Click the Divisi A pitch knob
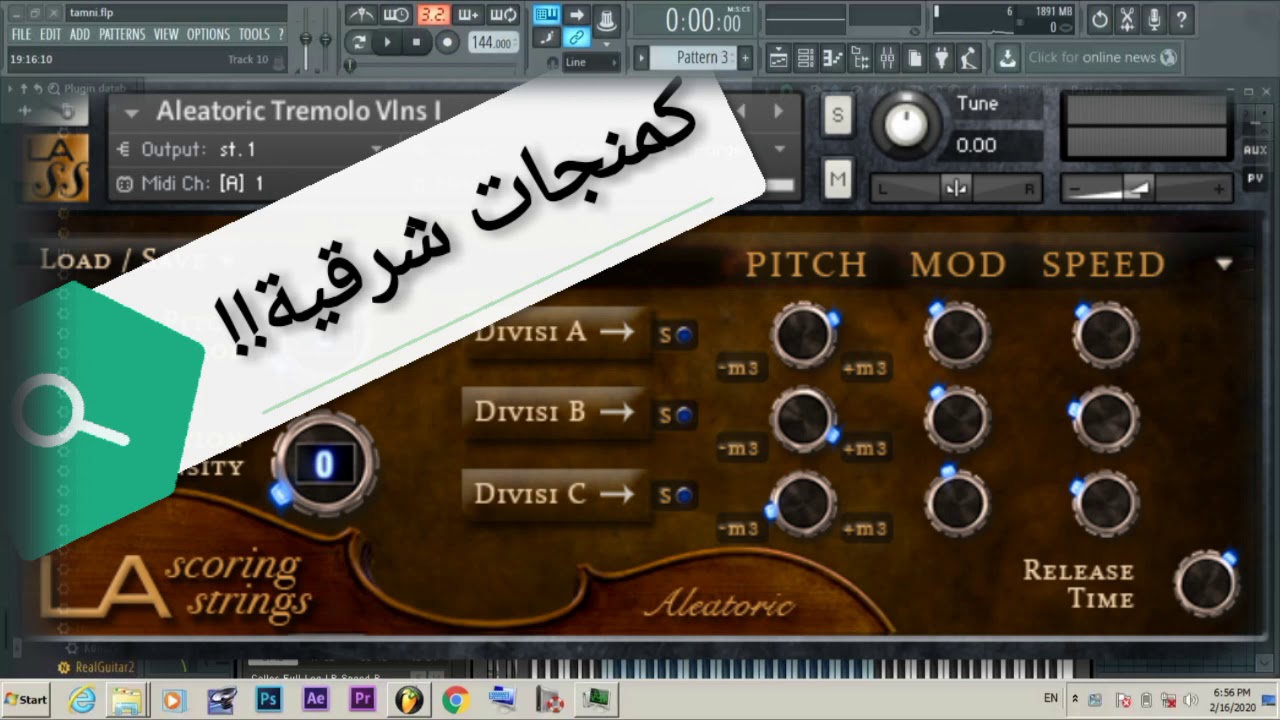This screenshot has width=1280, height=720. [804, 334]
